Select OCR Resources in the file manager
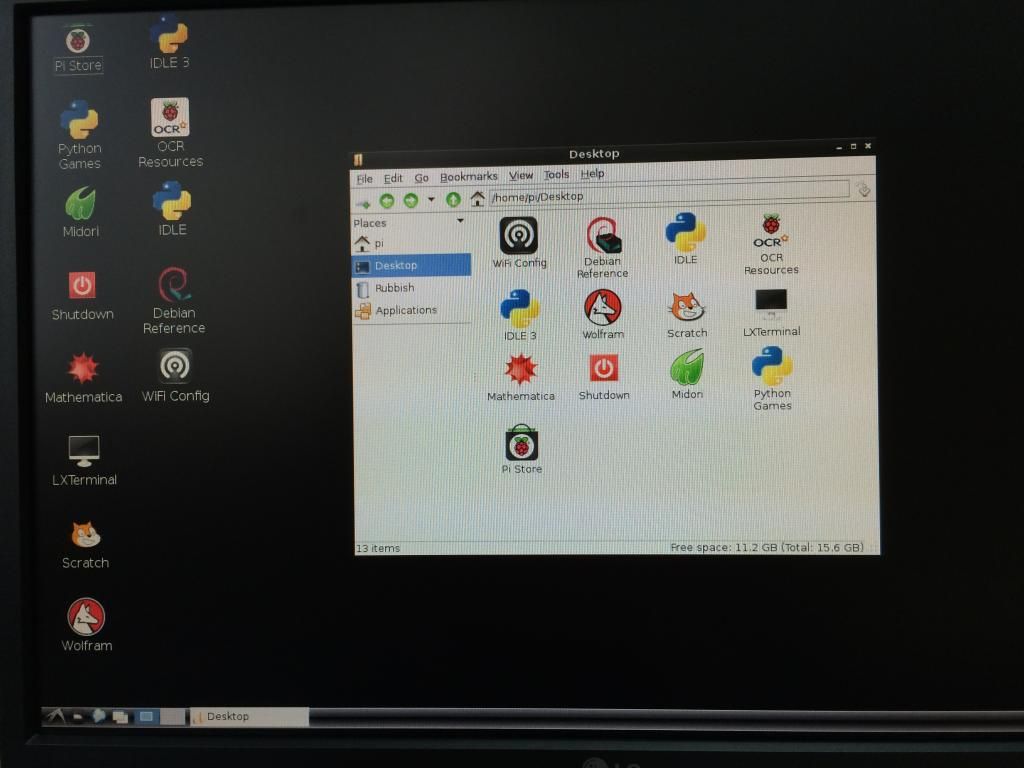Viewport: 1024px width, 768px height. point(771,244)
